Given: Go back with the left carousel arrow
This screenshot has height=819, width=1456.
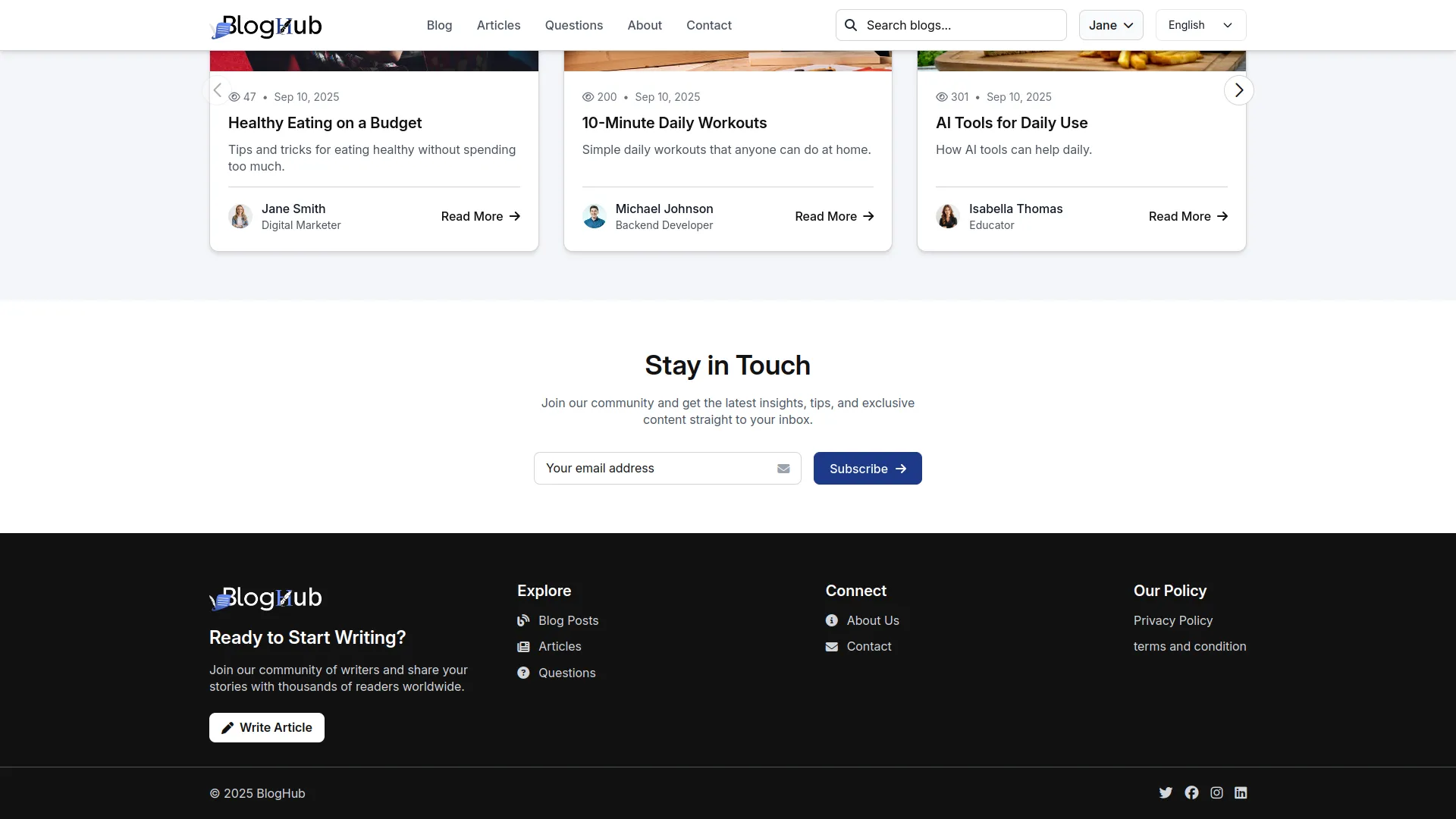Looking at the screenshot, I should coord(218,89).
